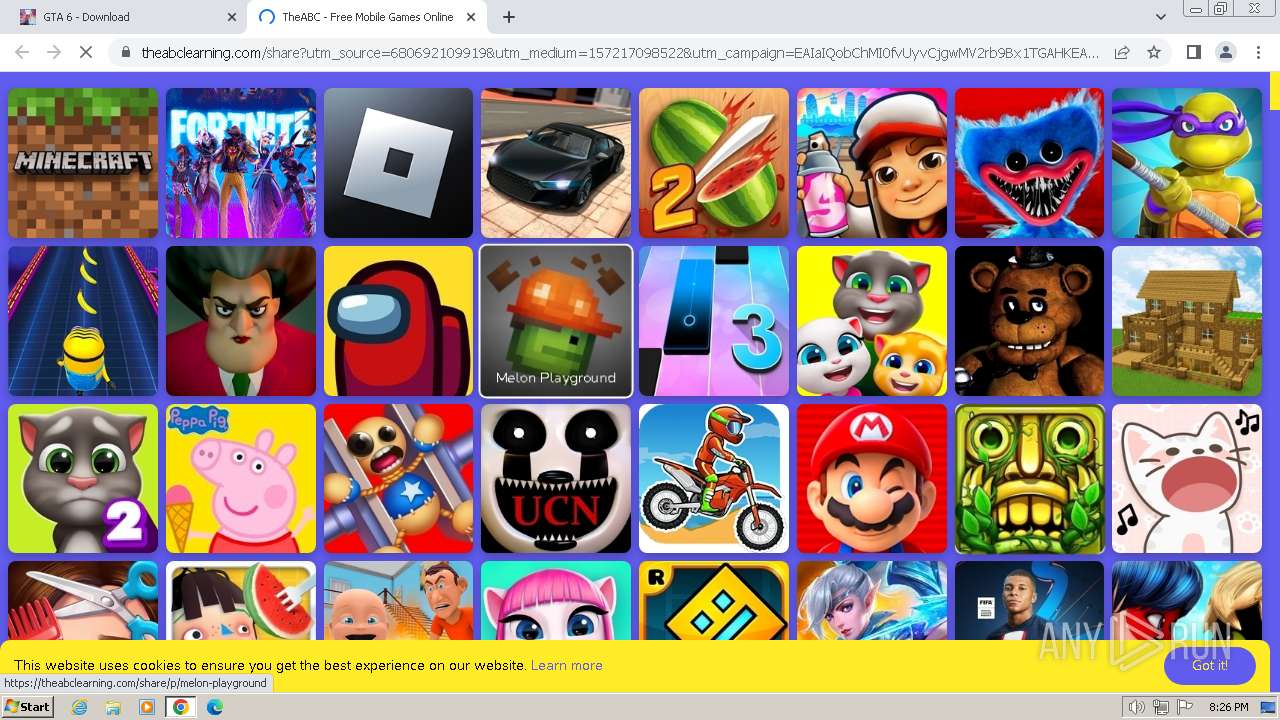Go forward to next page

click(54, 52)
